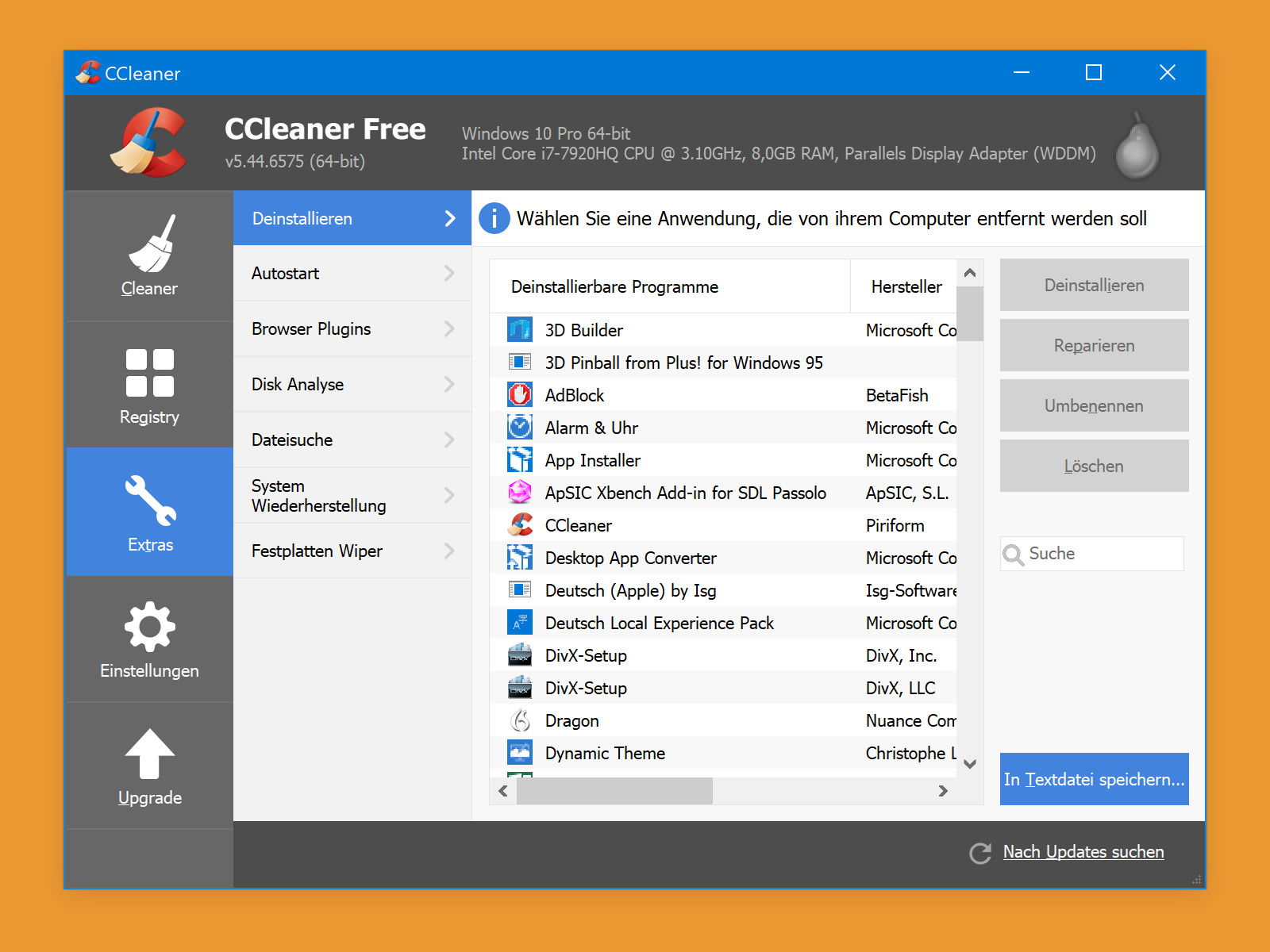Click the Umbenennen button

point(1094,405)
